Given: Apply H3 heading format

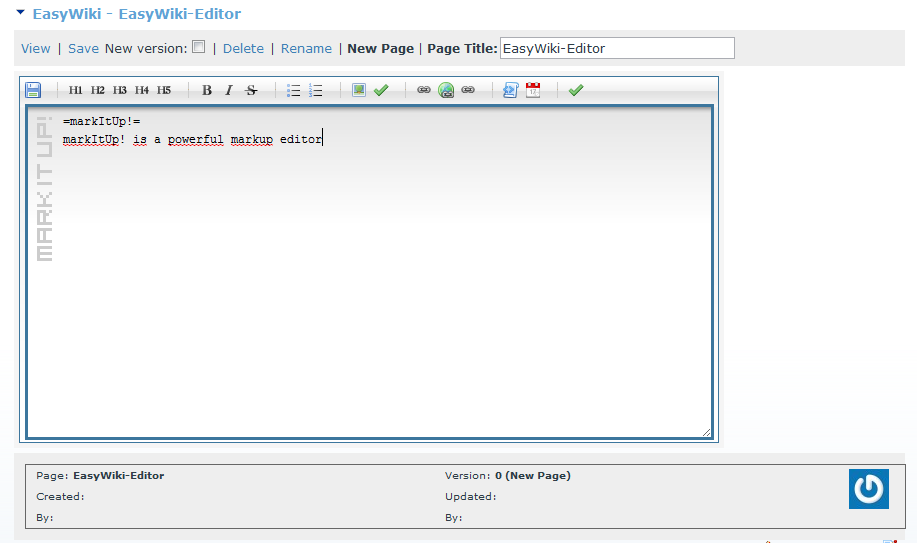Looking at the screenshot, I should click(120, 90).
